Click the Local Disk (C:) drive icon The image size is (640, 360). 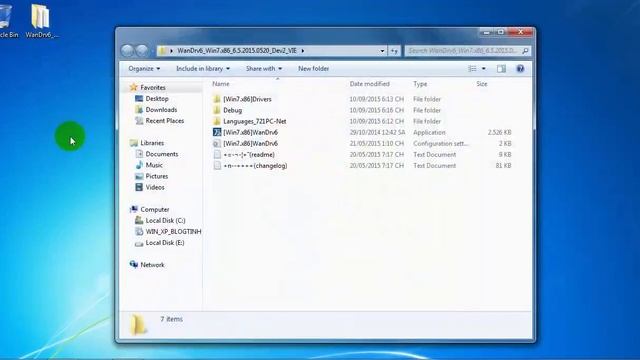click(139, 220)
